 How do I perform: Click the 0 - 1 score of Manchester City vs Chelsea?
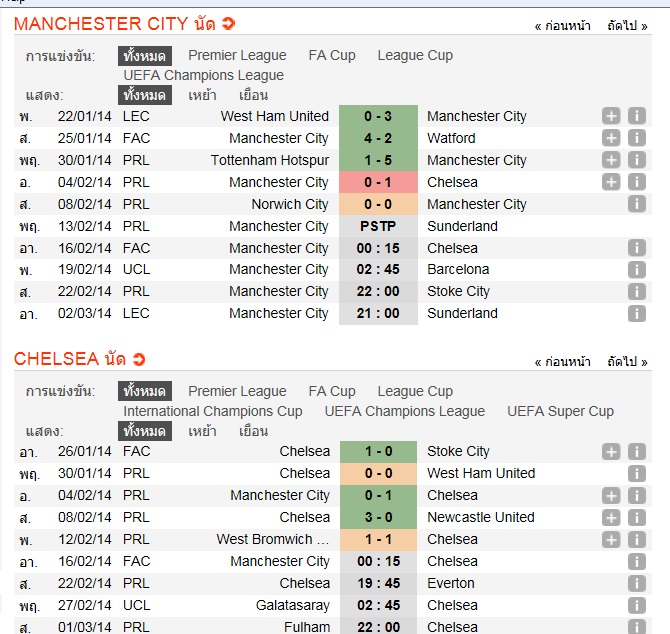[x=376, y=182]
